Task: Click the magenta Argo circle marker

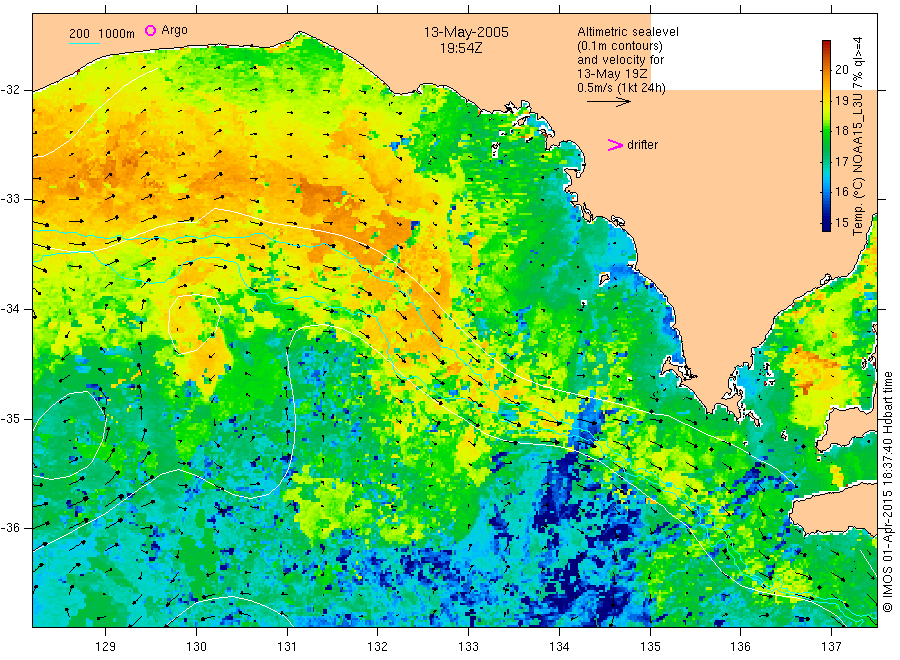Action: 150,30
